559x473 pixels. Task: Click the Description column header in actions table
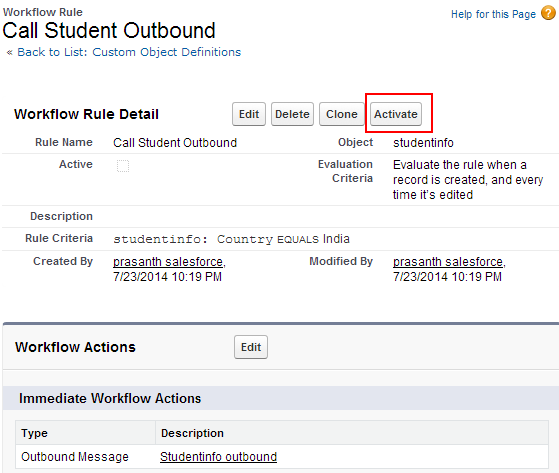[x=352, y=433]
